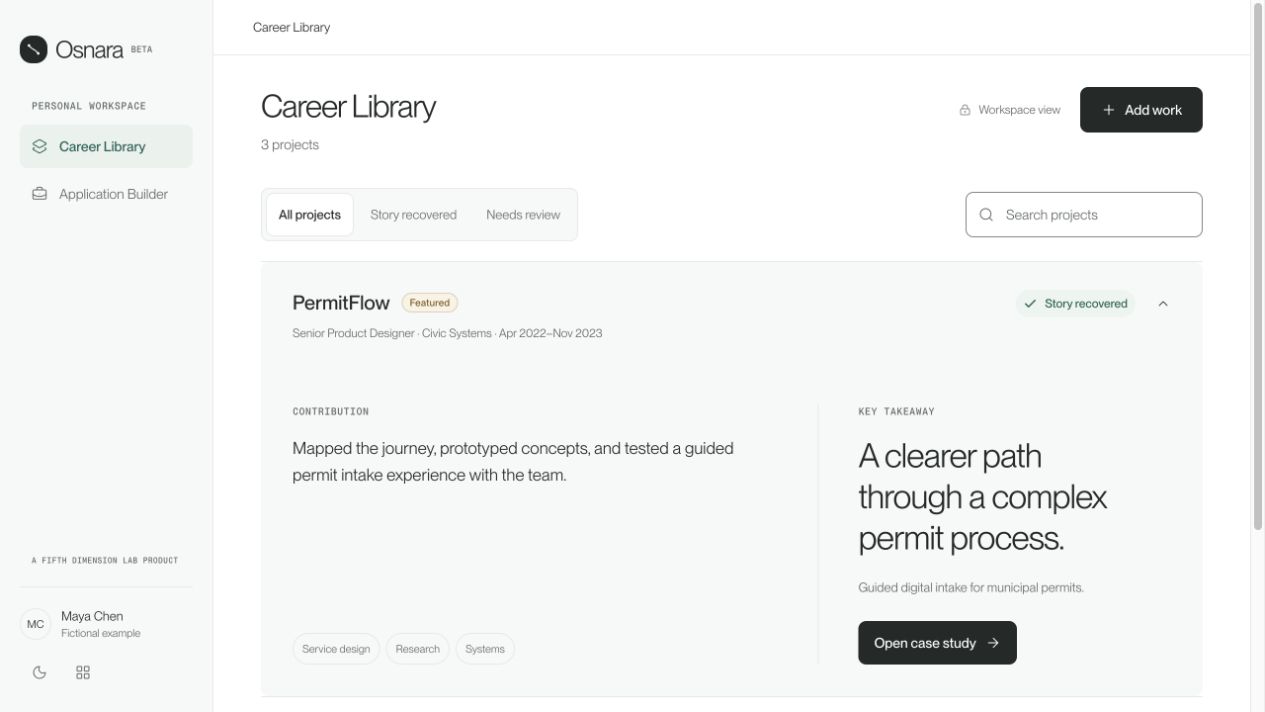Open Application Builder in sidebar
The width and height of the screenshot is (1265, 712).
[x=106, y=194]
